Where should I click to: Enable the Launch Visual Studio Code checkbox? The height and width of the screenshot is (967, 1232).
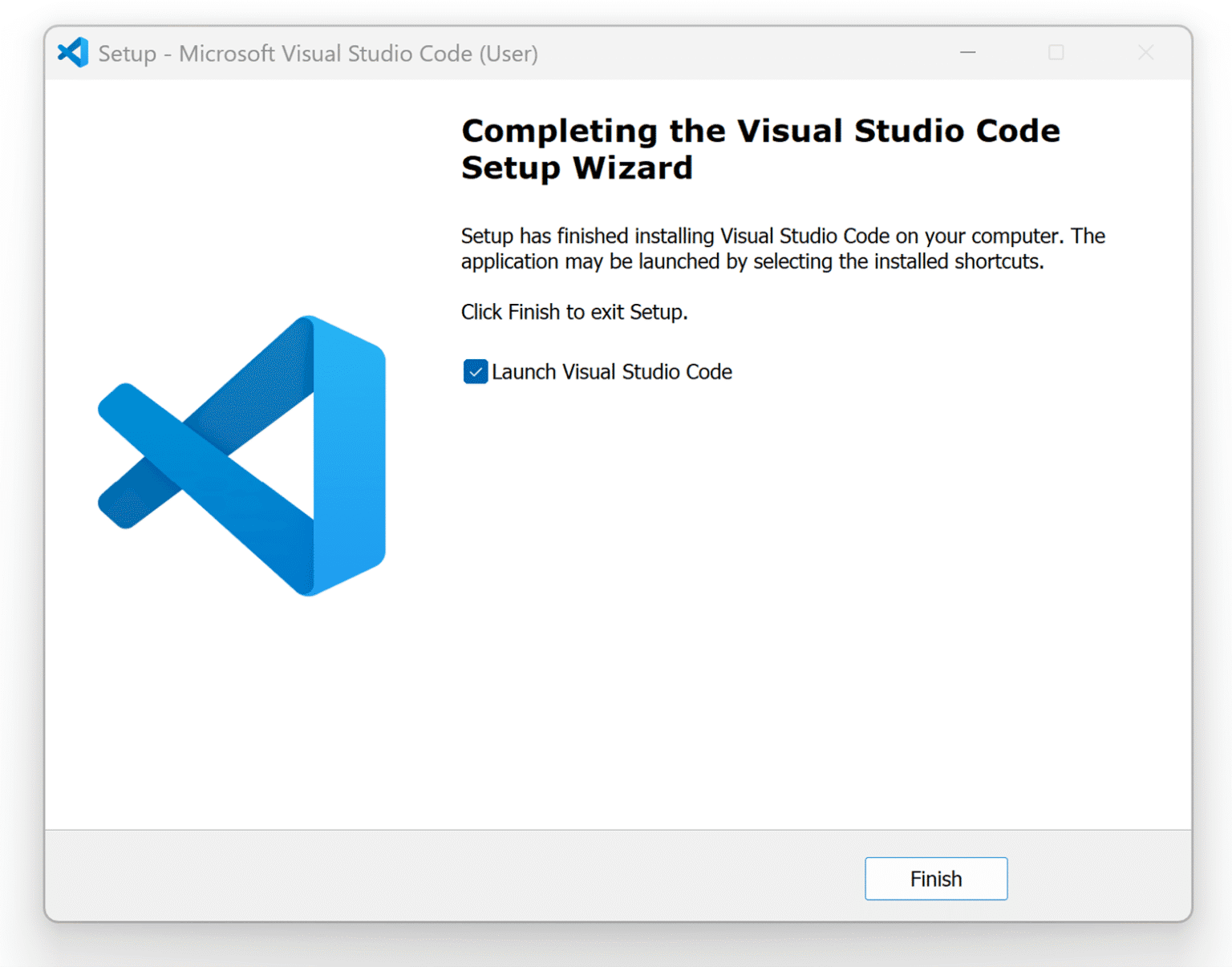click(x=475, y=371)
